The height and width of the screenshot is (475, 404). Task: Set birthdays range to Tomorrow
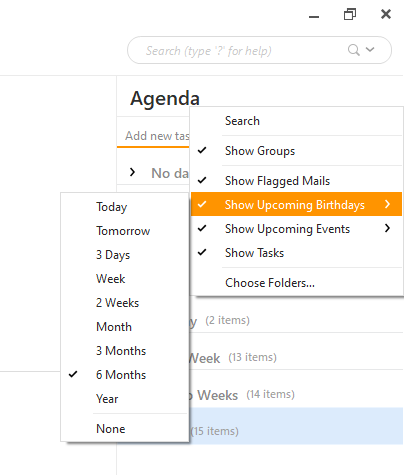point(125,231)
